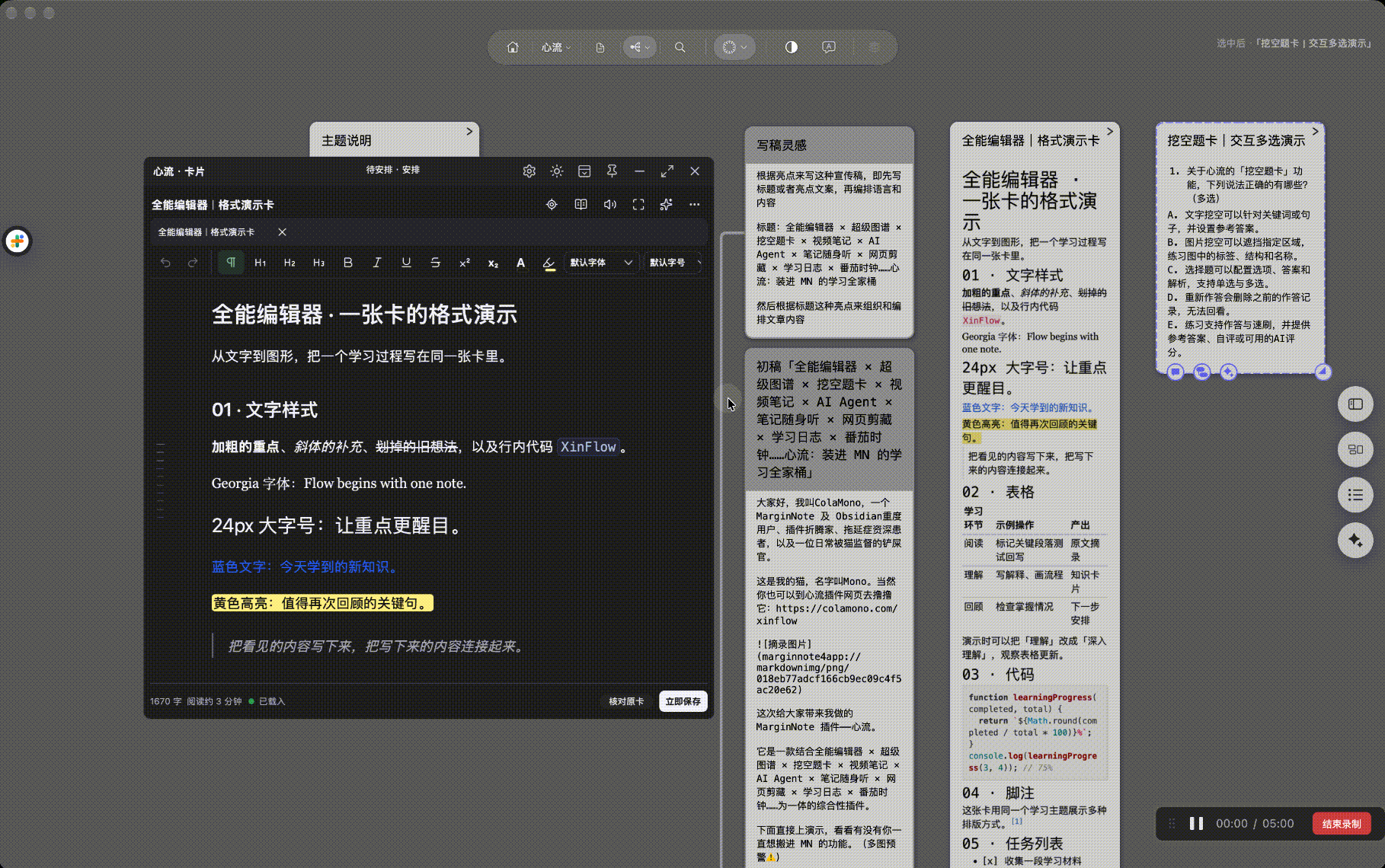Image resolution: width=1385 pixels, height=868 pixels.
Task: Click the 核对原卡 button
Action: pyautogui.click(x=626, y=701)
